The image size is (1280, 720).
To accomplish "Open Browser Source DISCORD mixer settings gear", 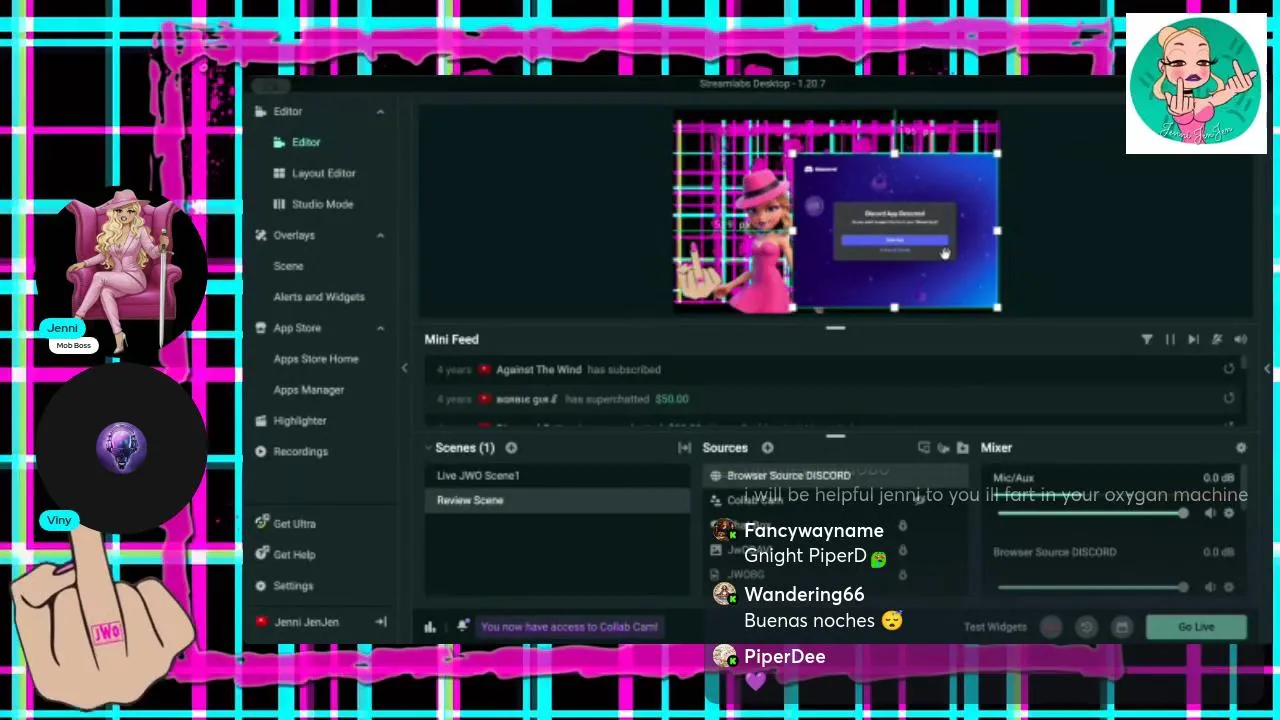I will click(x=1229, y=587).
